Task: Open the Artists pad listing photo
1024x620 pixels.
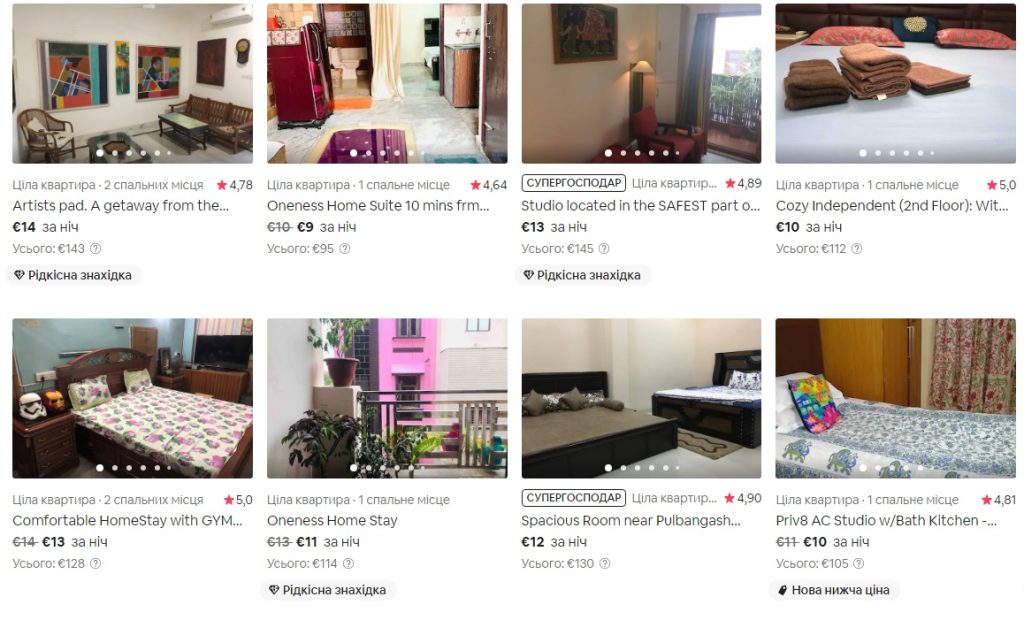Action: [x=133, y=83]
